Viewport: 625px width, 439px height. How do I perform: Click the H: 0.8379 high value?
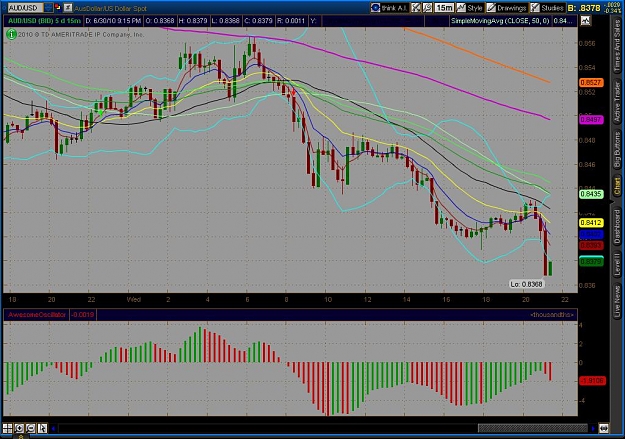click(x=193, y=21)
